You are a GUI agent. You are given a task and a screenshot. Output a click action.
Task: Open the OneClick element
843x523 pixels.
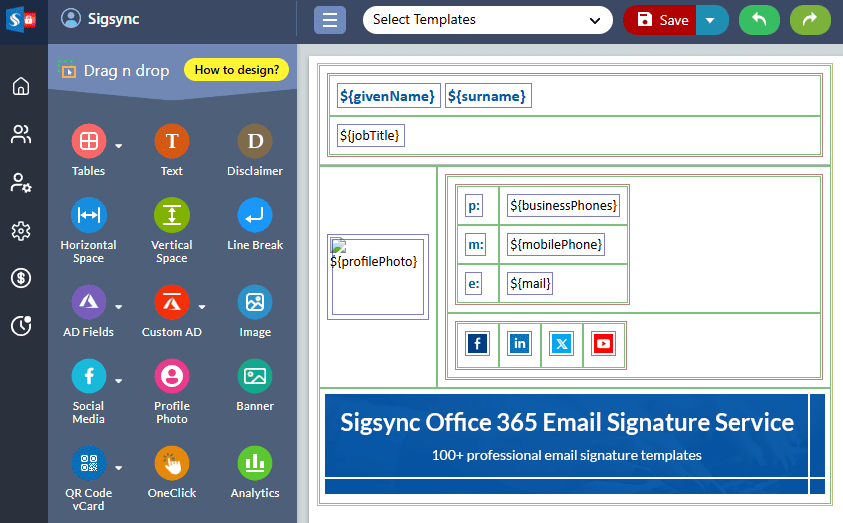[x=172, y=464]
